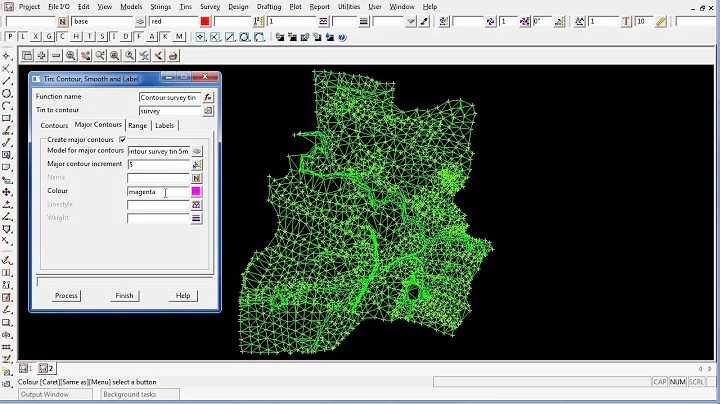Click the Colour field containing 'magenta'

[158, 191]
